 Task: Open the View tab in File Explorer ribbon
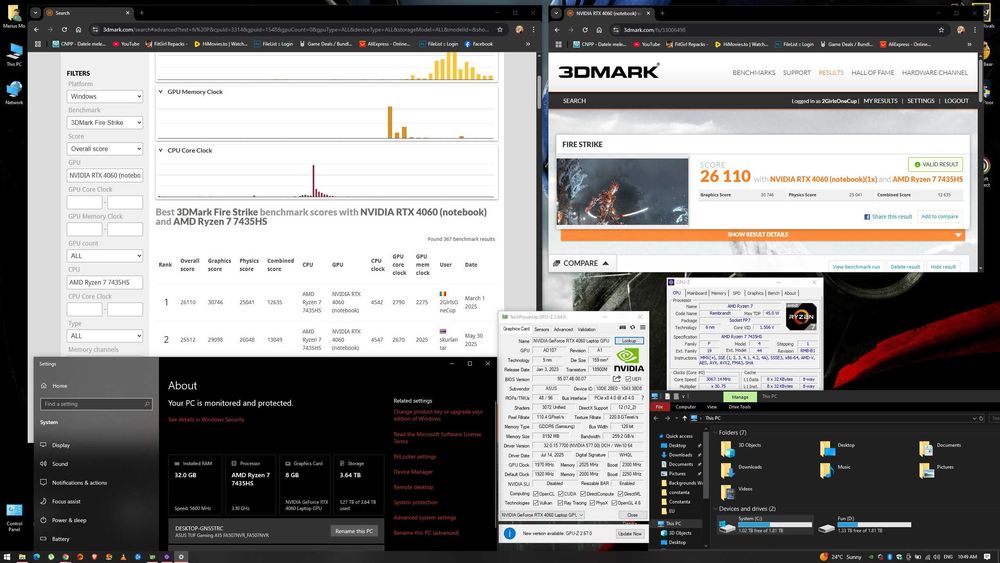pyautogui.click(x=712, y=407)
